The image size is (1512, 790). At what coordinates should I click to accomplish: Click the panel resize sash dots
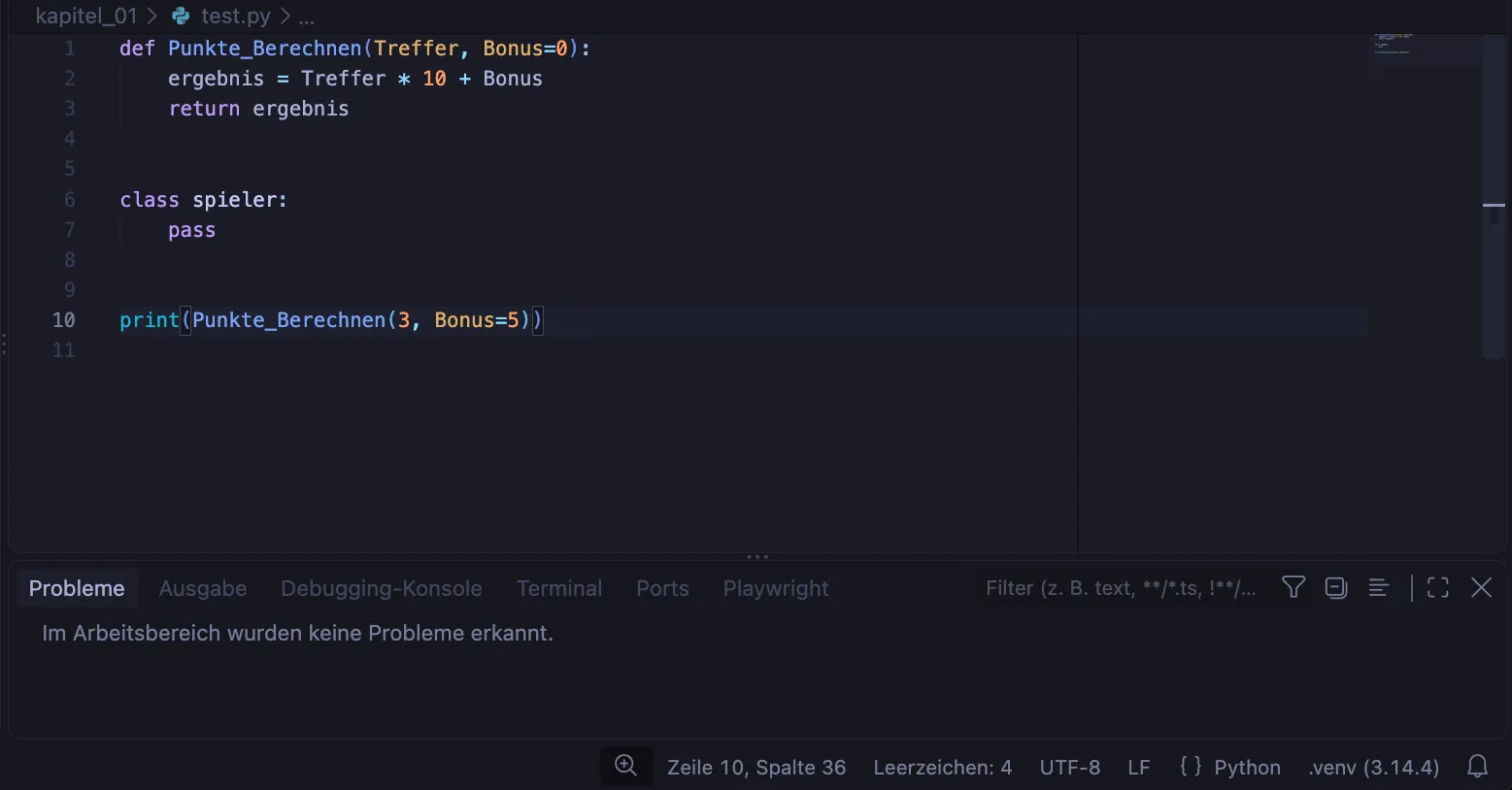pos(757,557)
